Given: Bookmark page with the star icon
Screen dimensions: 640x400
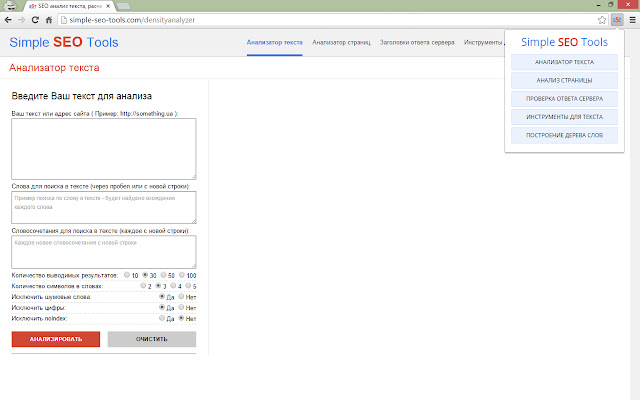Looking at the screenshot, I should click(602, 20).
